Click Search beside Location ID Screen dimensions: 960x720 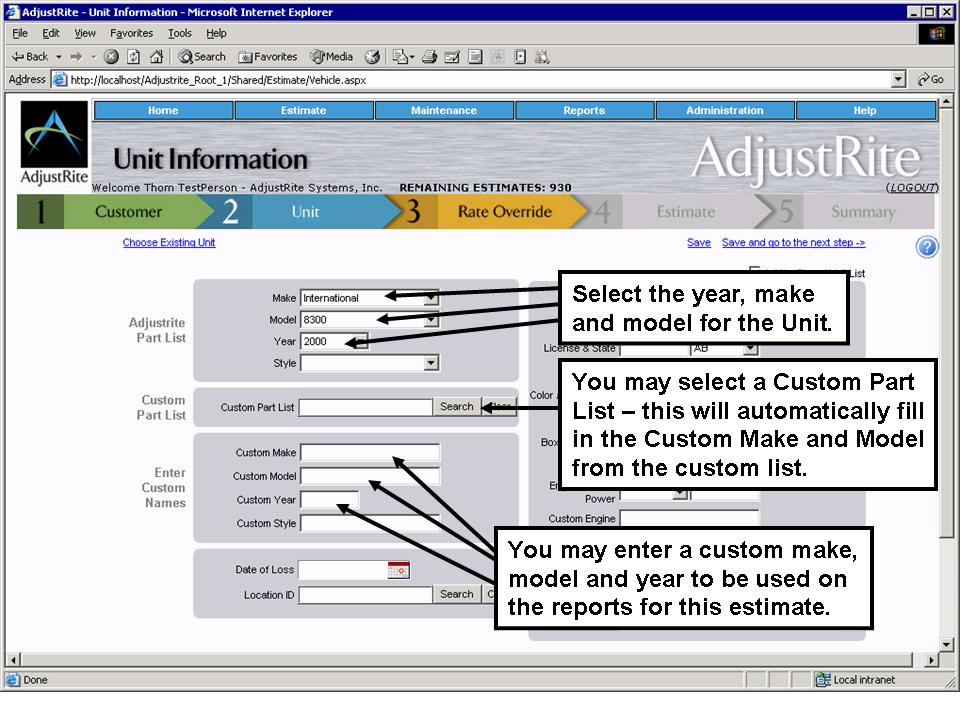pos(457,594)
